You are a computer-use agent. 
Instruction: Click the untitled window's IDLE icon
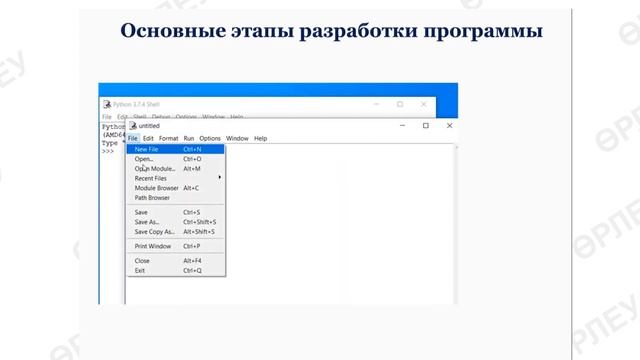[x=133, y=126]
